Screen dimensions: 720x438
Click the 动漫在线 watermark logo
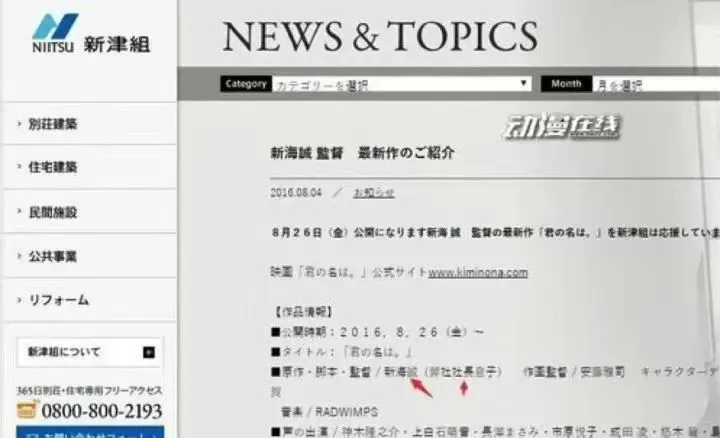[x=561, y=127]
